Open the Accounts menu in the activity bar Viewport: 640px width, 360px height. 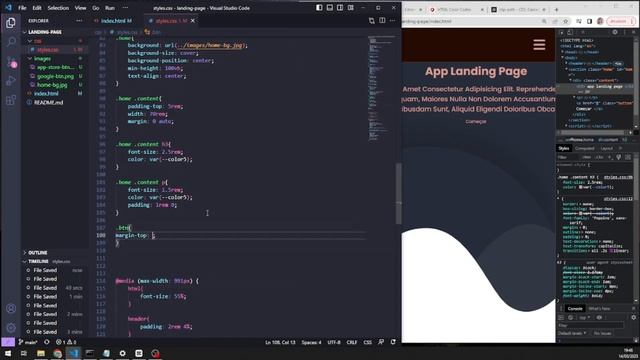pyautogui.click(x=11, y=309)
